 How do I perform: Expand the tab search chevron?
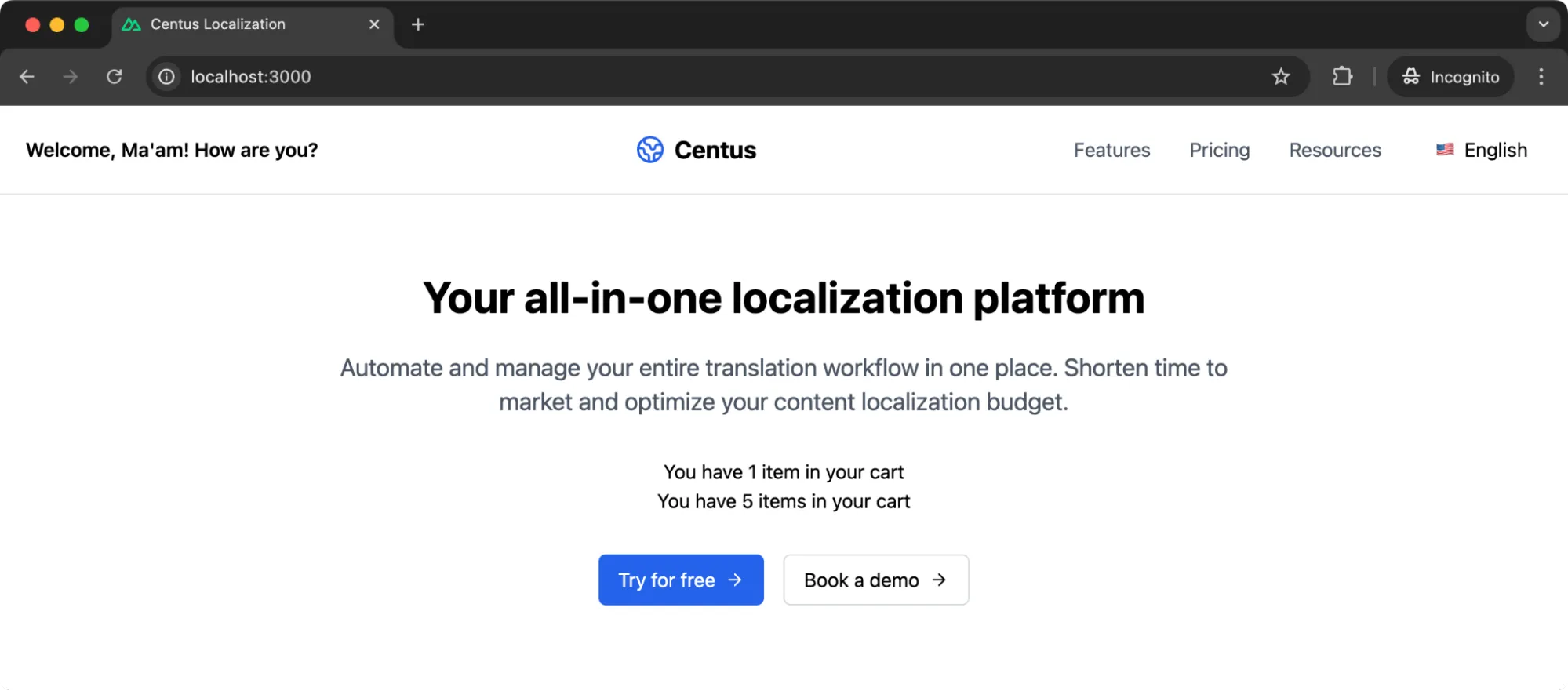1543,24
